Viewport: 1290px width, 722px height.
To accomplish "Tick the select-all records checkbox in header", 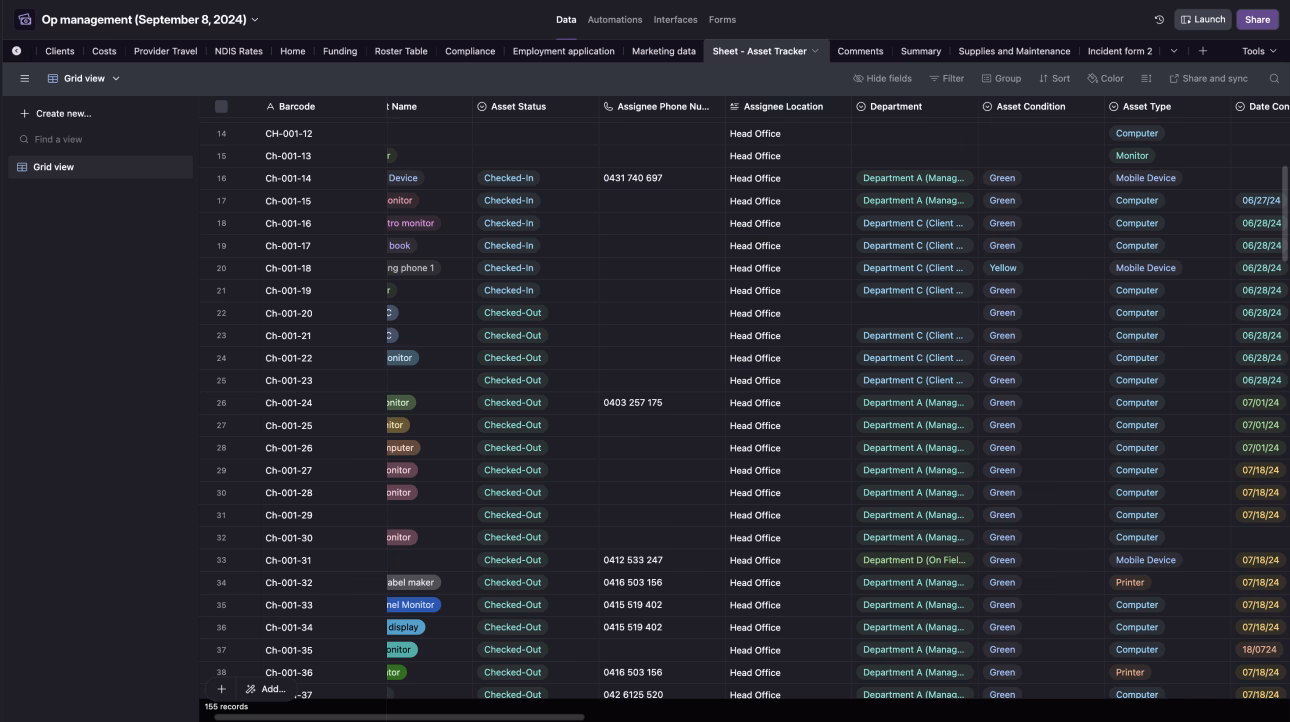I will (x=221, y=107).
